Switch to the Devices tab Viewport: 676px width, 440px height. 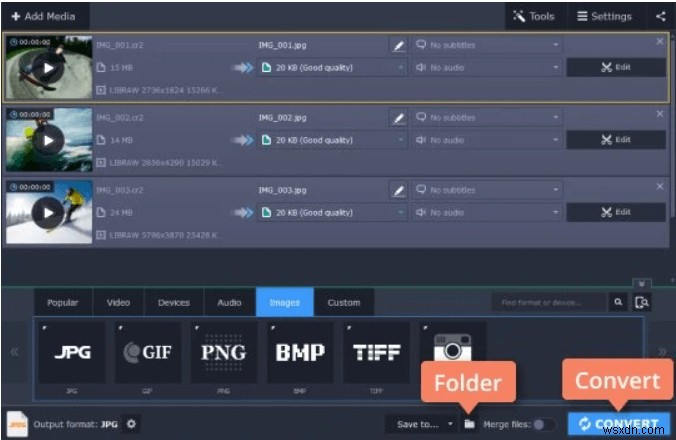(x=174, y=303)
